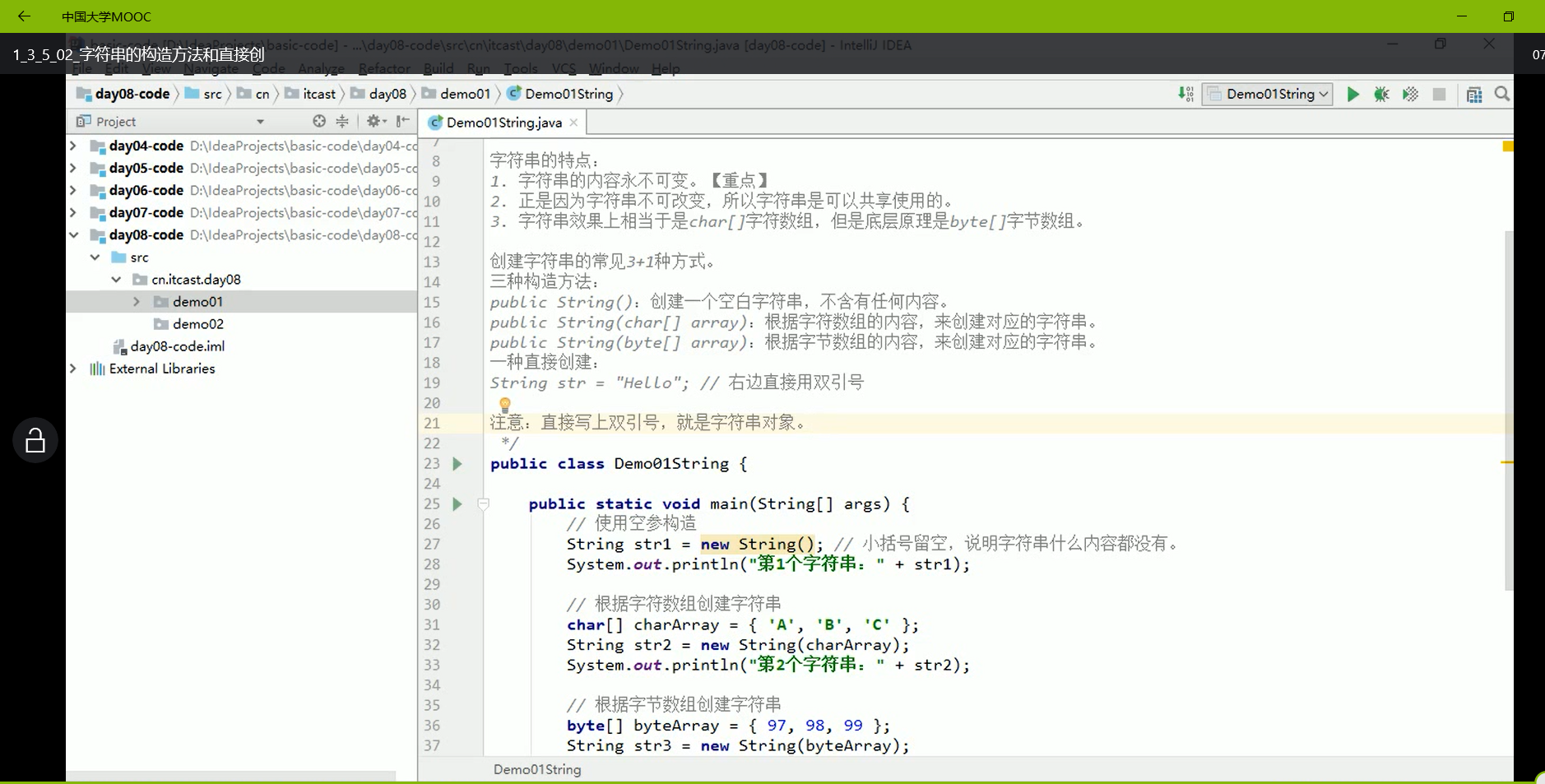Expand the day05-code module
Image resolution: width=1545 pixels, height=784 pixels.
coord(73,168)
